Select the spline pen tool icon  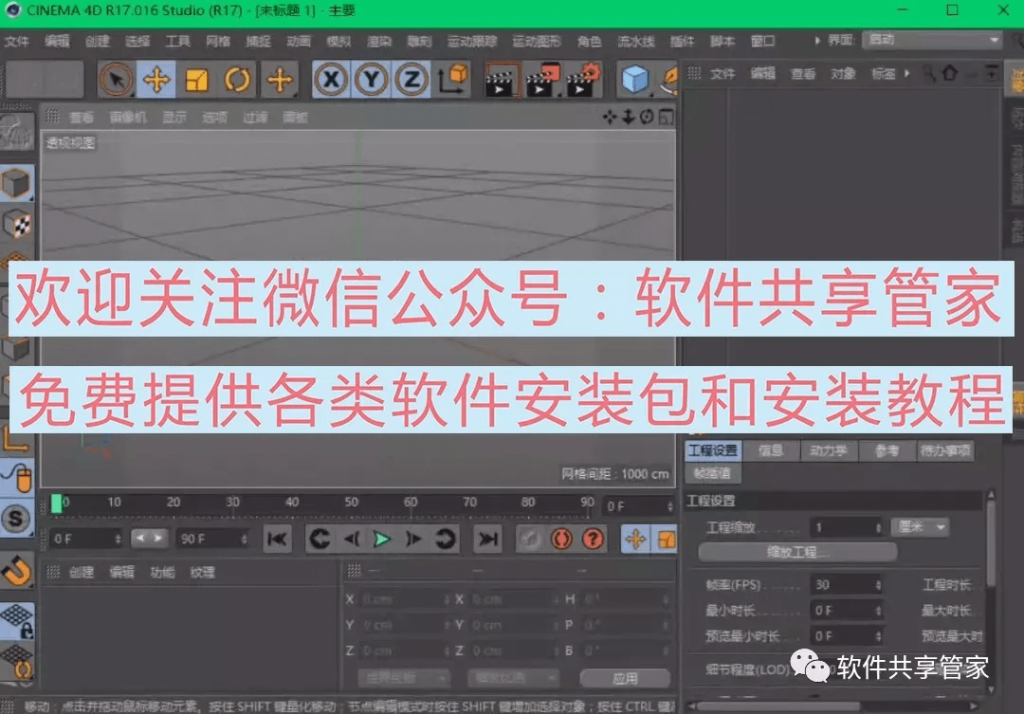[x=669, y=80]
